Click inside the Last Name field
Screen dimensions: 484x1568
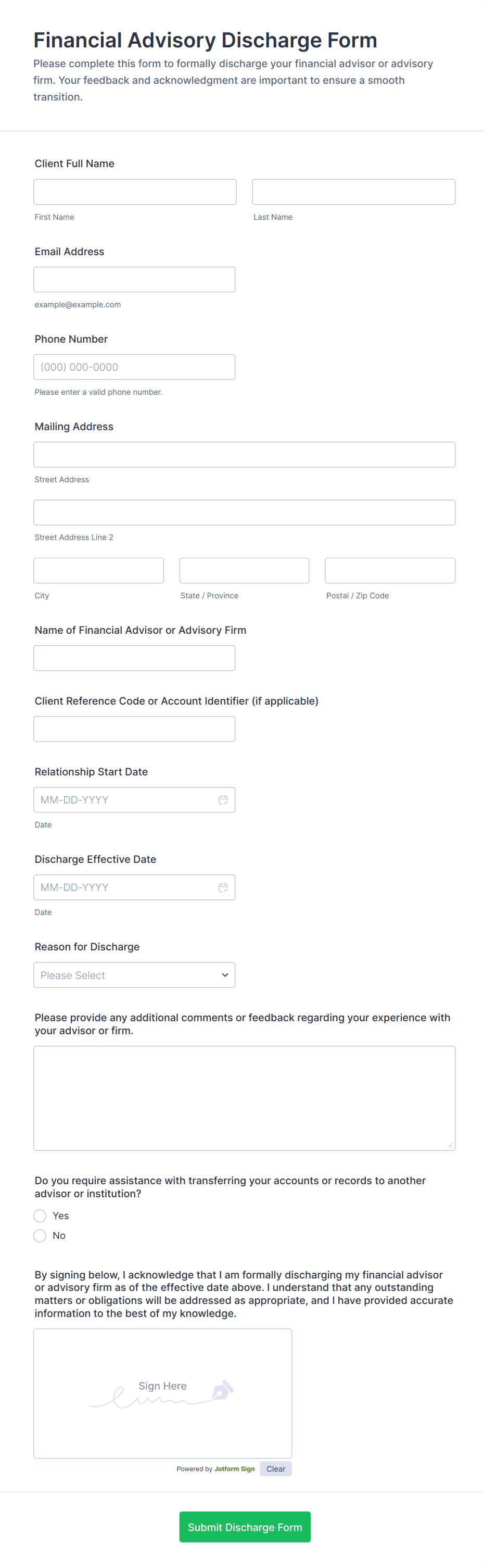353,191
